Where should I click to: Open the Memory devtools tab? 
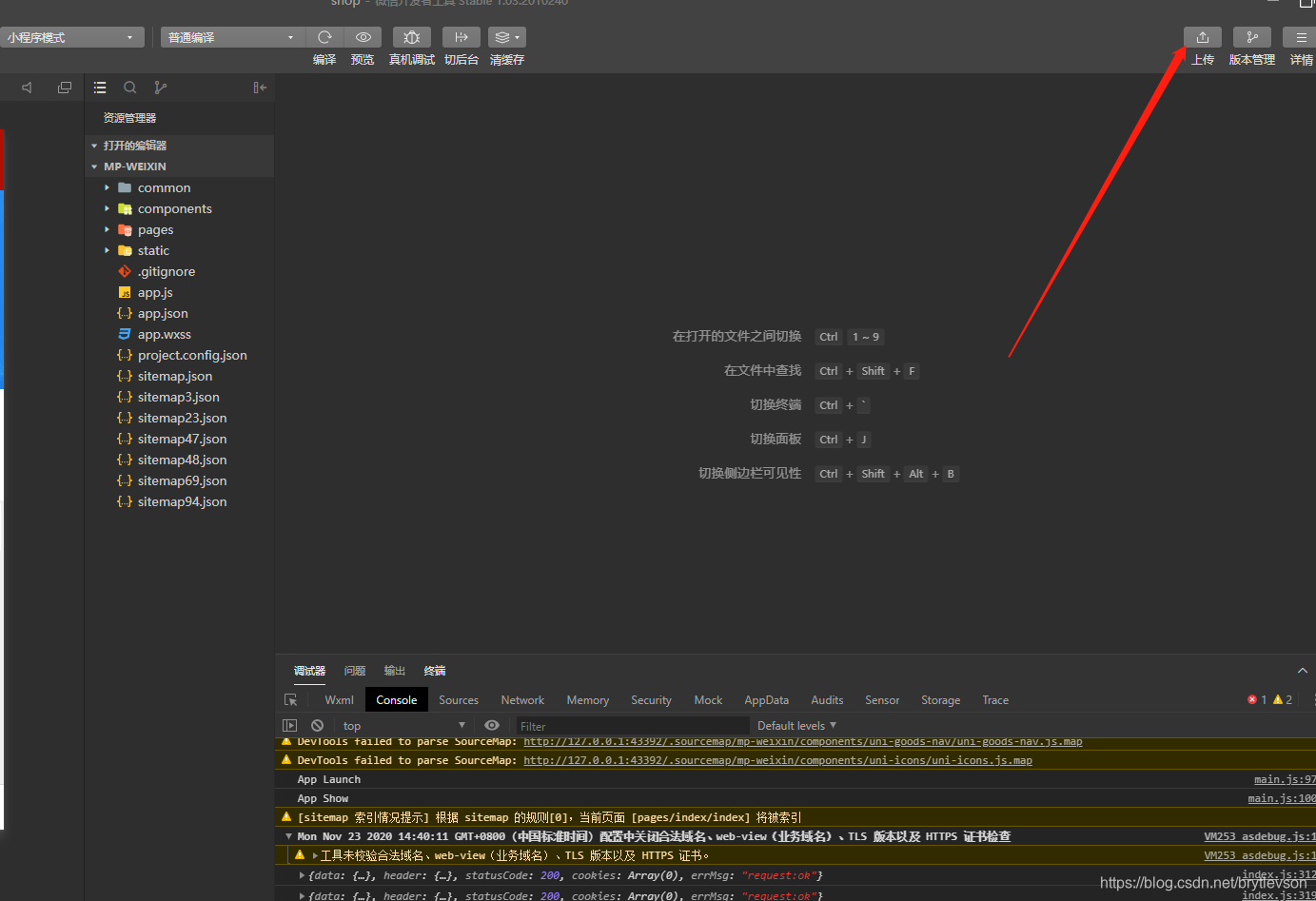(588, 700)
